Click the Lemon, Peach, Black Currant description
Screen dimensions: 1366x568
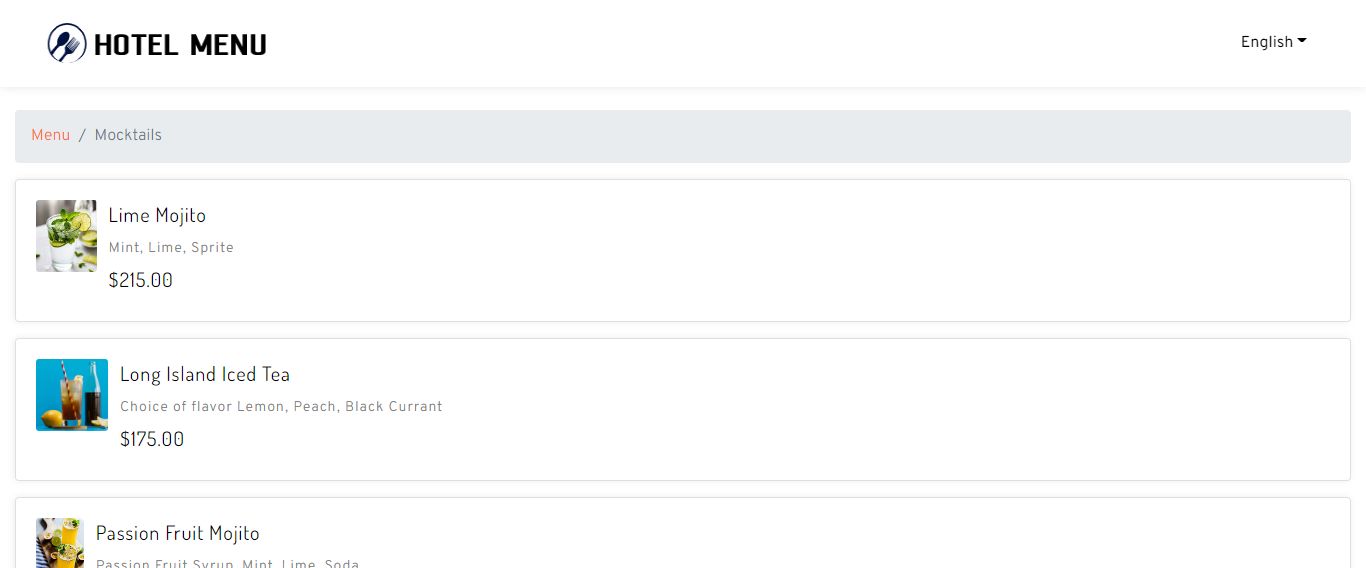coord(281,407)
